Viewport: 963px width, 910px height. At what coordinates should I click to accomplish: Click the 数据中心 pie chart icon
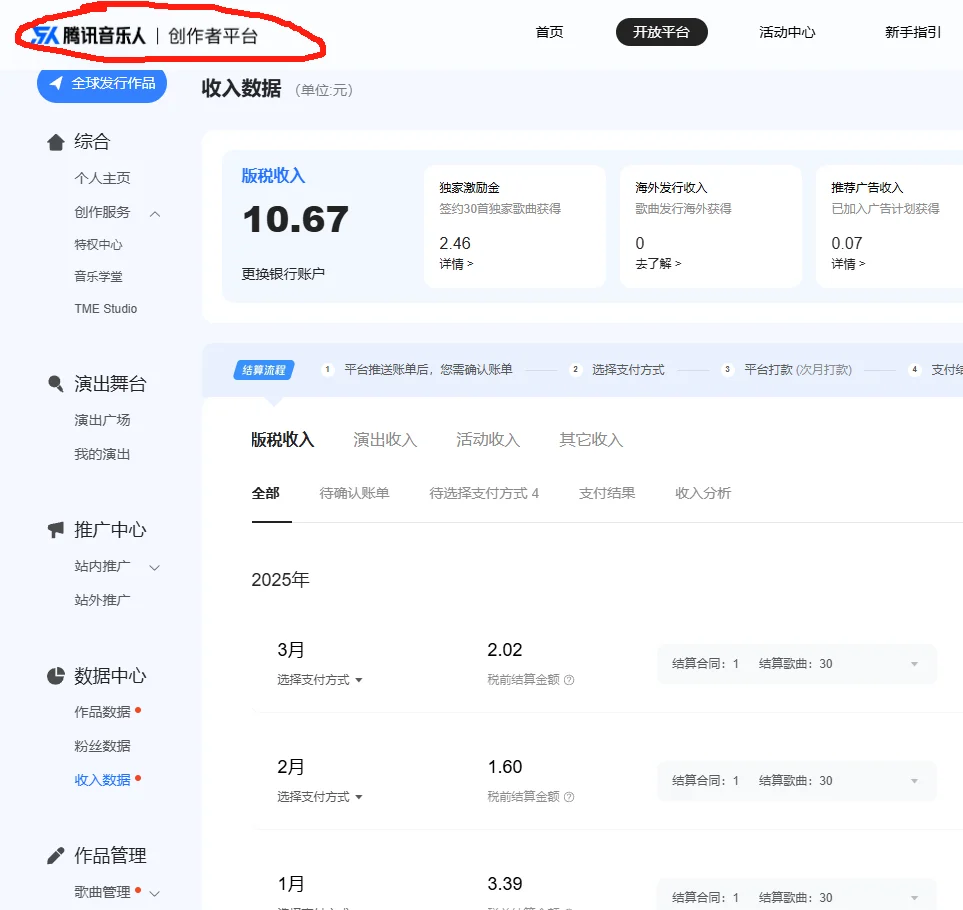56,675
